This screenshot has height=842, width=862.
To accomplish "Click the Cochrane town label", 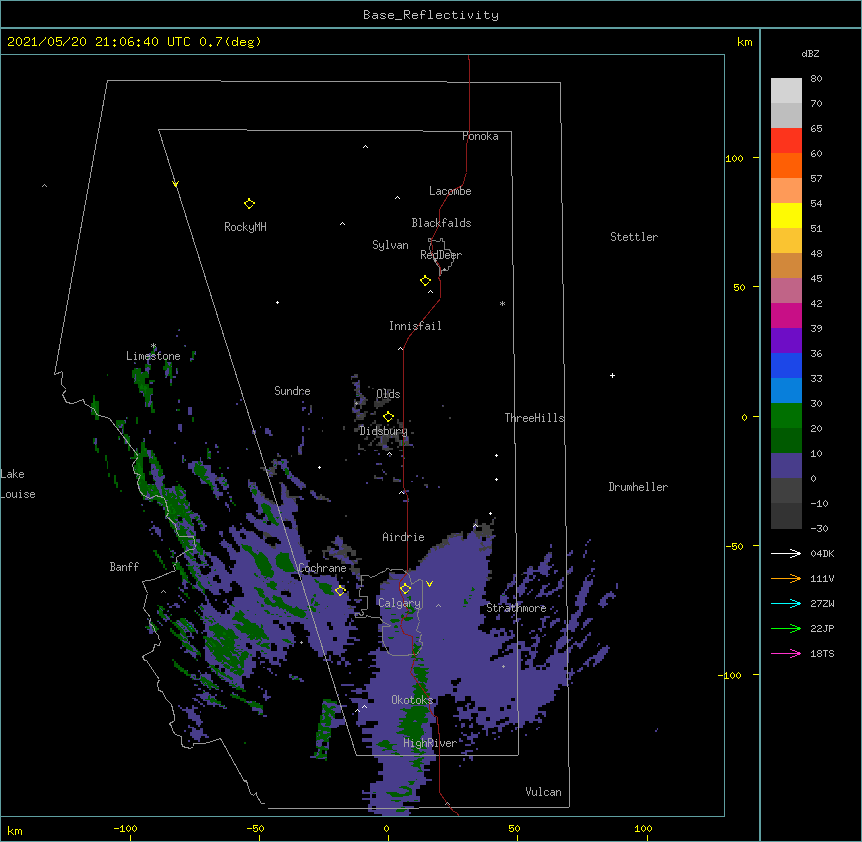I will pyautogui.click(x=322, y=568).
